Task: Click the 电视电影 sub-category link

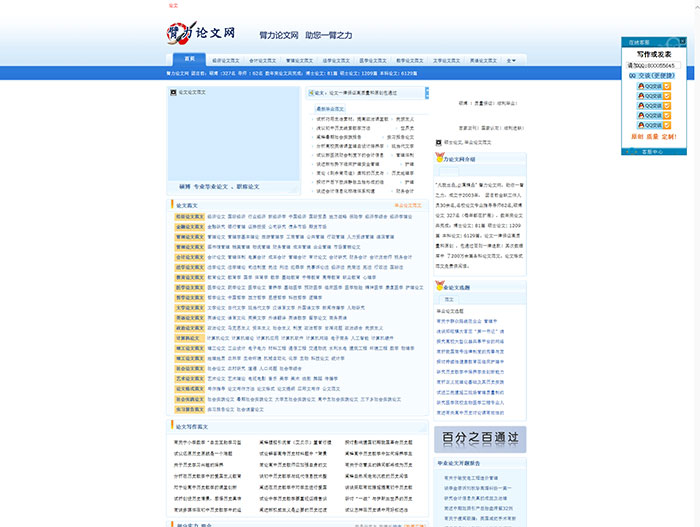Action: click(257, 379)
